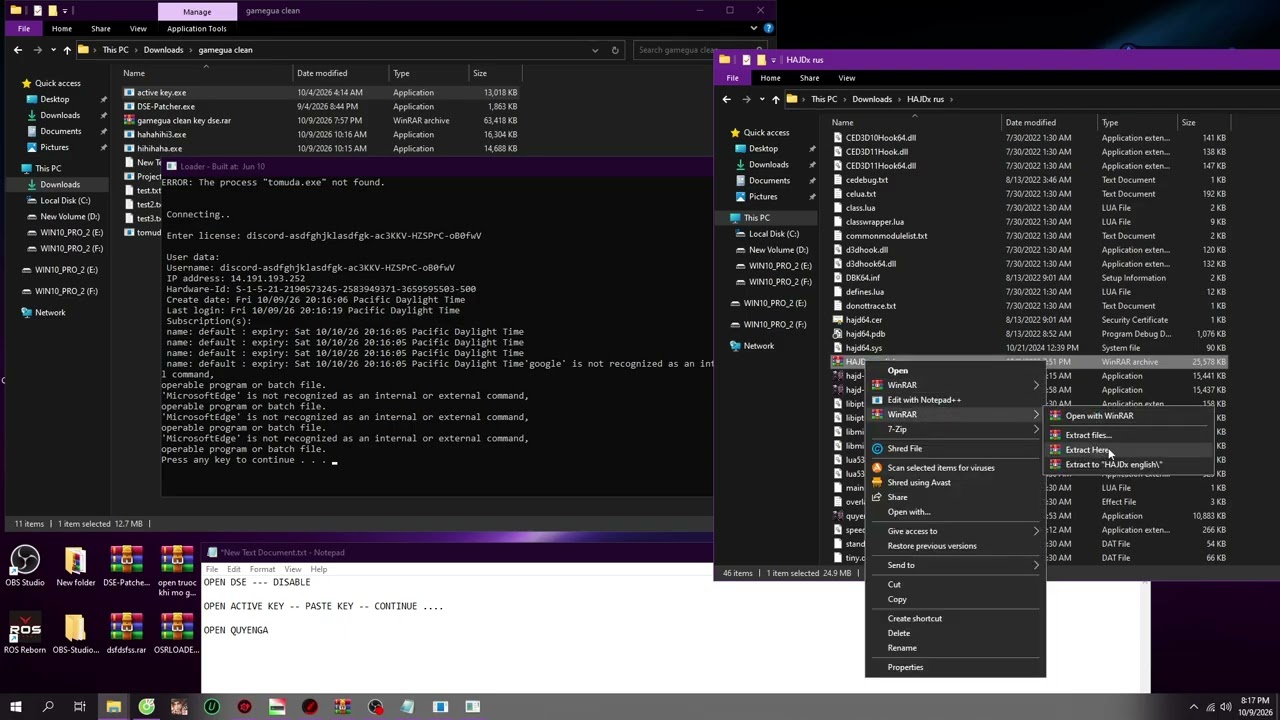The image size is (1280, 720).
Task: Select the DSE-Patcher rar on desktop
Action: point(126,566)
